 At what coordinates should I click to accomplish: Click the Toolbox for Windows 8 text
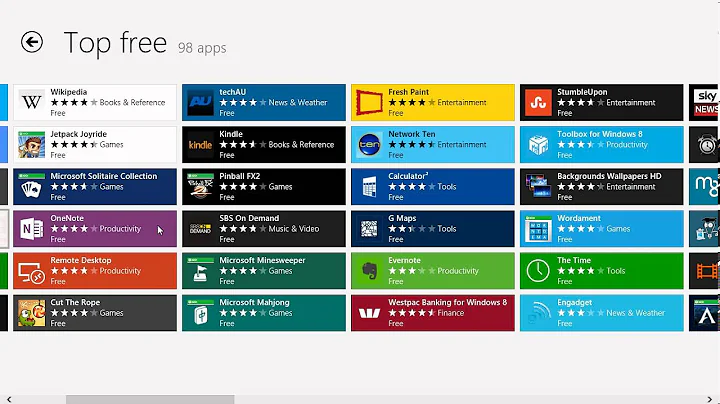point(600,134)
